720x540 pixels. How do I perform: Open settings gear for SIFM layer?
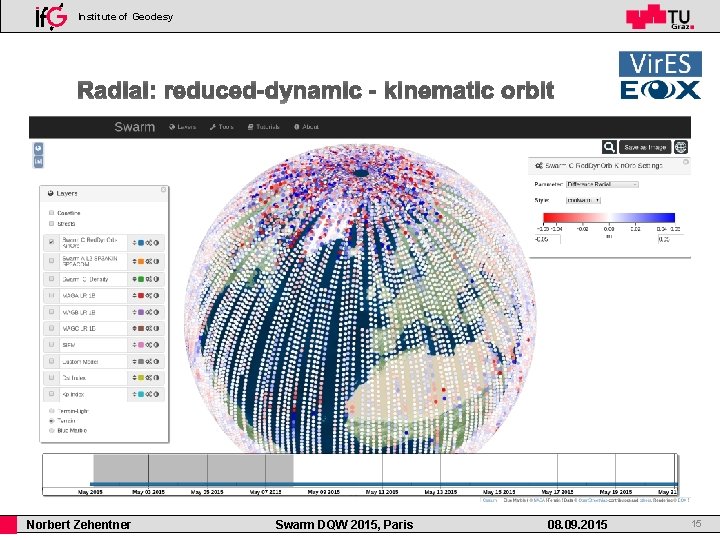[x=149, y=345]
